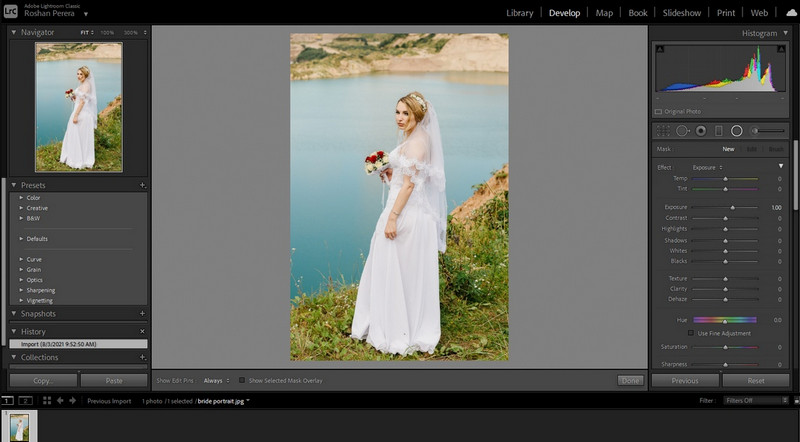Switch to Grid view icon in filmstrip bar
This screenshot has height=442, width=800.
point(47,401)
